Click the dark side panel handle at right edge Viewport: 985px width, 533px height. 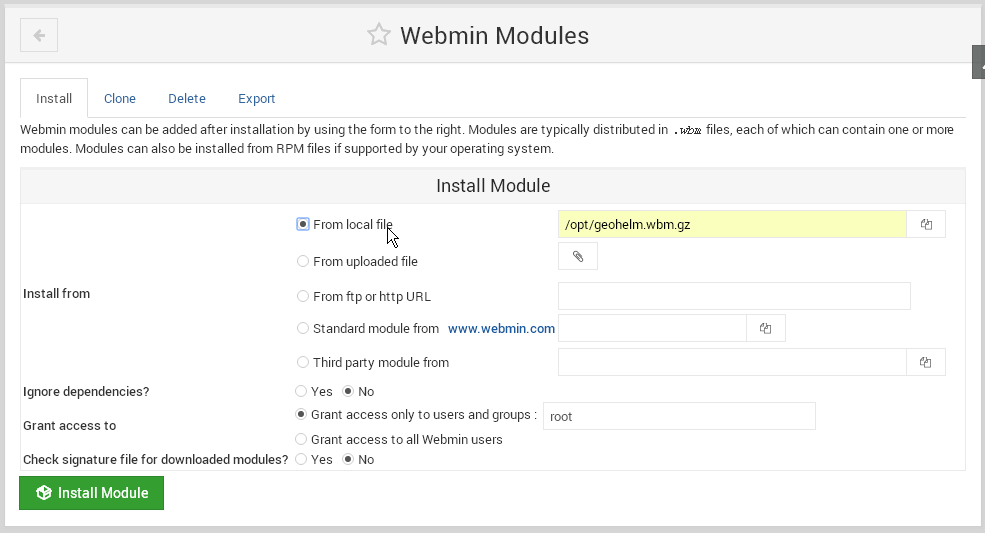pyautogui.click(x=979, y=62)
